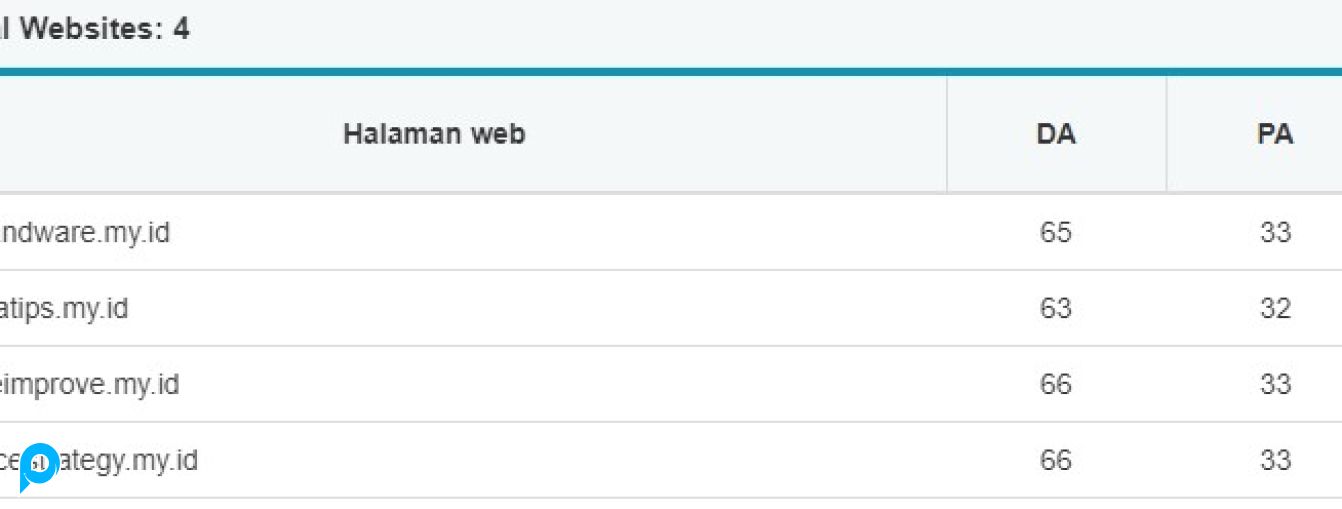
Task: Open the eimprove.my.id website link
Action: (90, 384)
